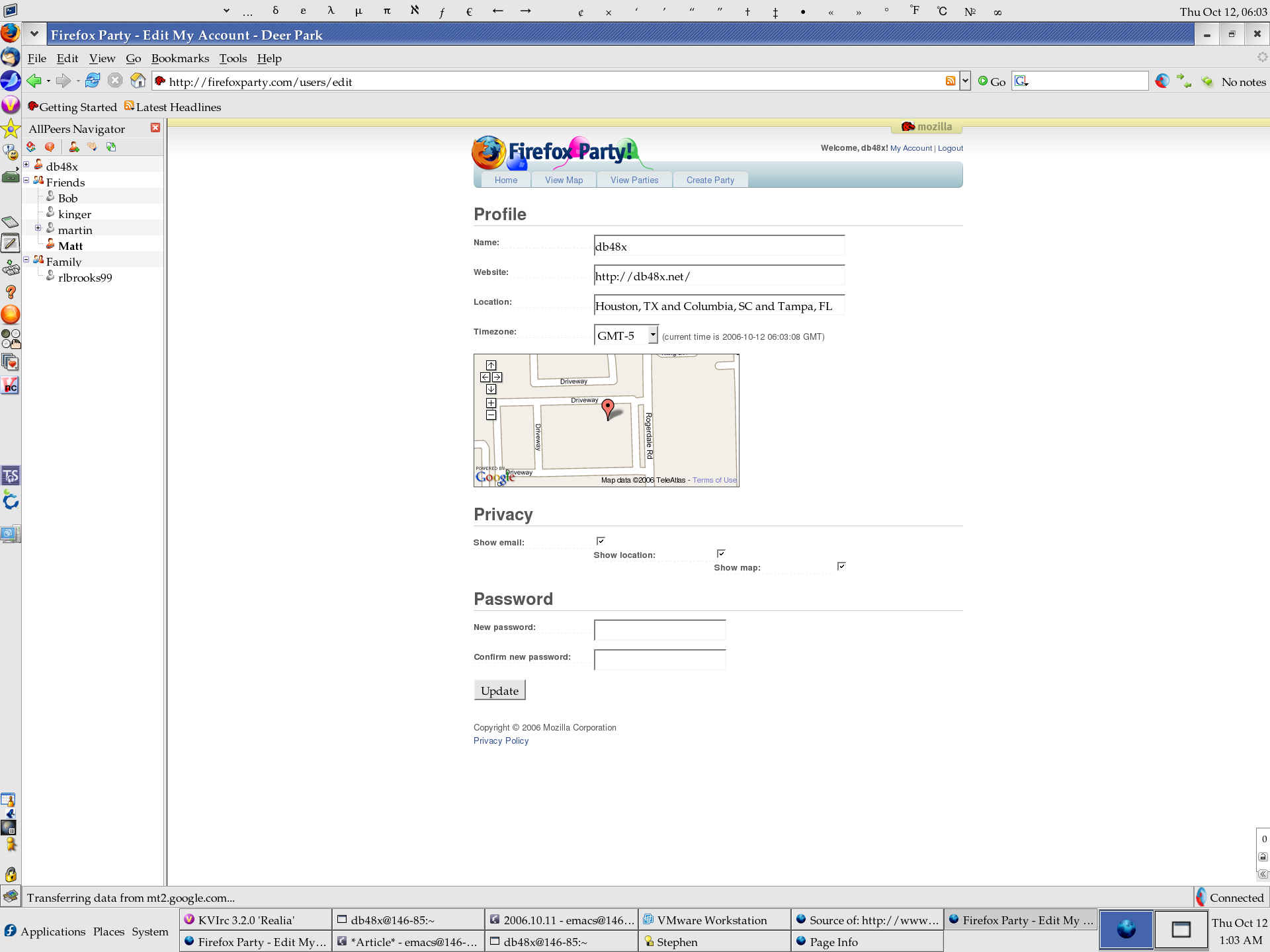Pan the map down
Screen dimensions: 1270x952
pyautogui.click(x=491, y=389)
